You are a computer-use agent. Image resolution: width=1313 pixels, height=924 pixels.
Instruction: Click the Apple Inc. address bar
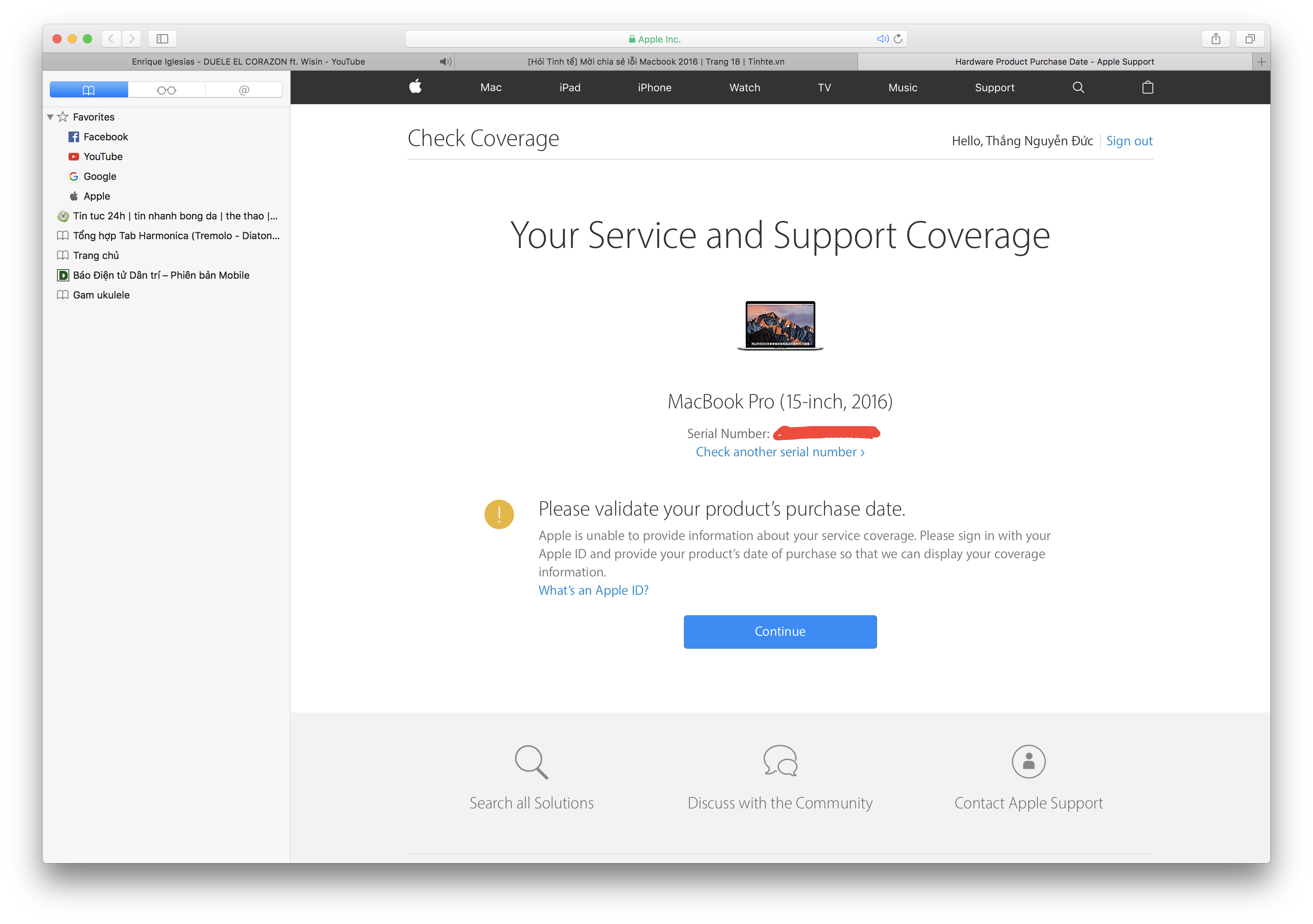coord(655,39)
